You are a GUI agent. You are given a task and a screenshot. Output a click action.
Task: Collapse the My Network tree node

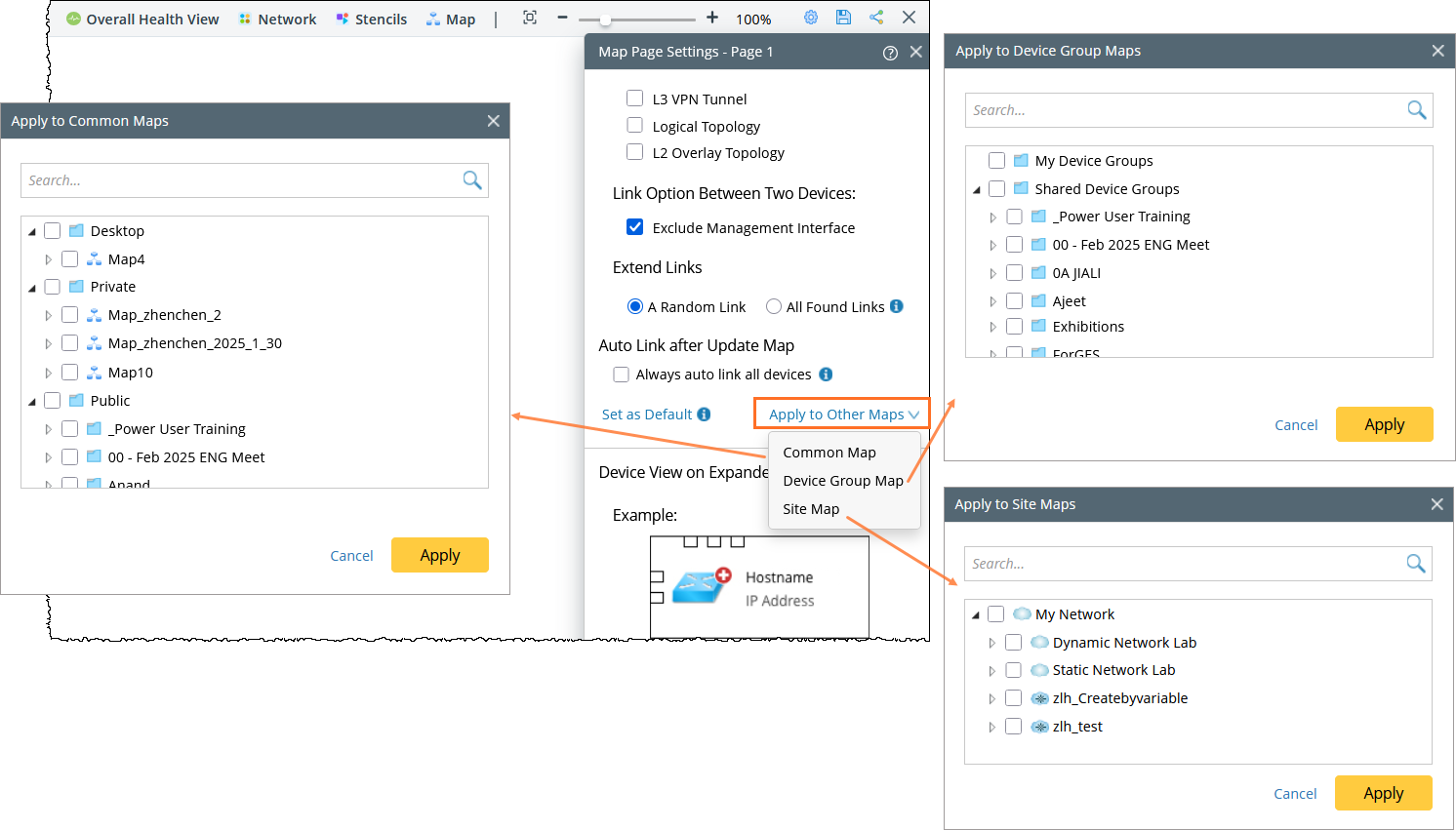coord(976,615)
